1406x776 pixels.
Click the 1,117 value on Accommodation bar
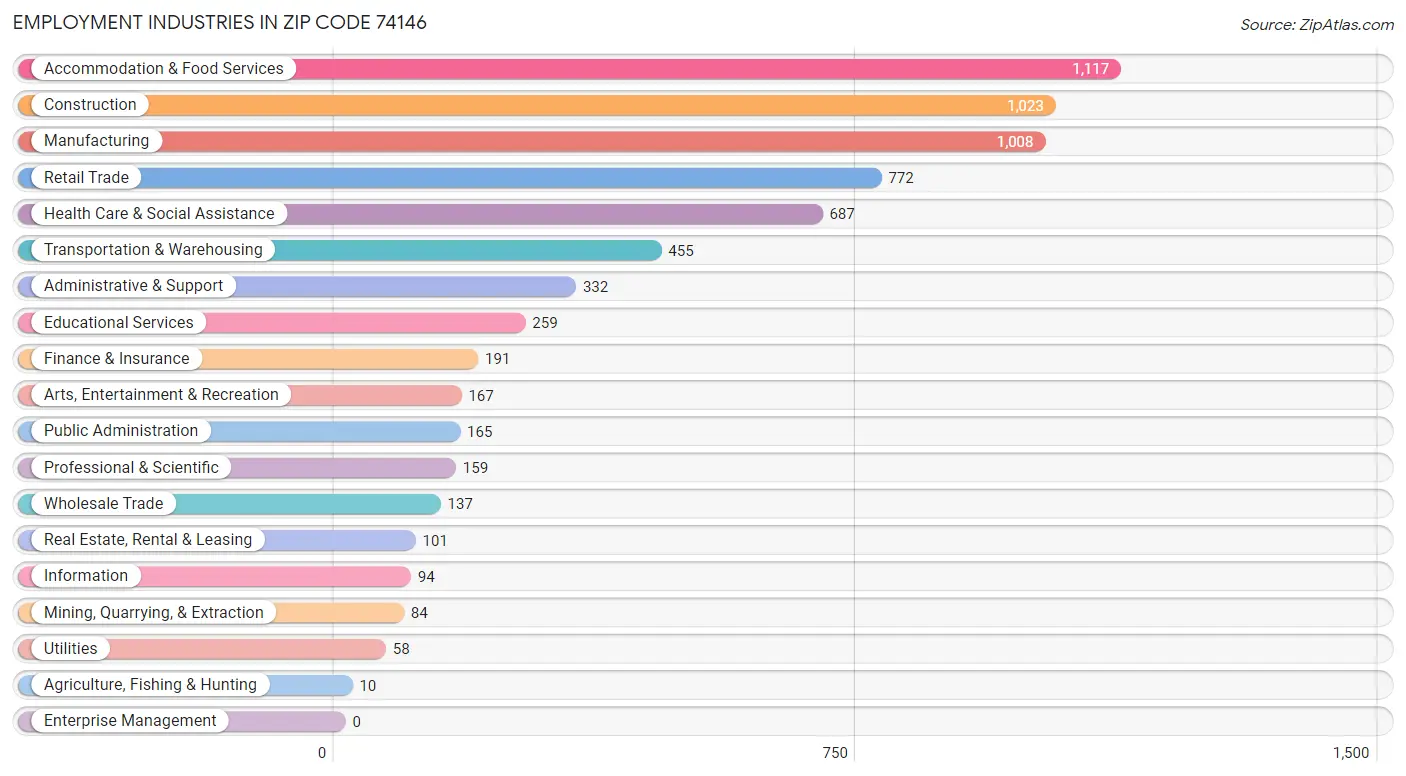click(x=1090, y=69)
